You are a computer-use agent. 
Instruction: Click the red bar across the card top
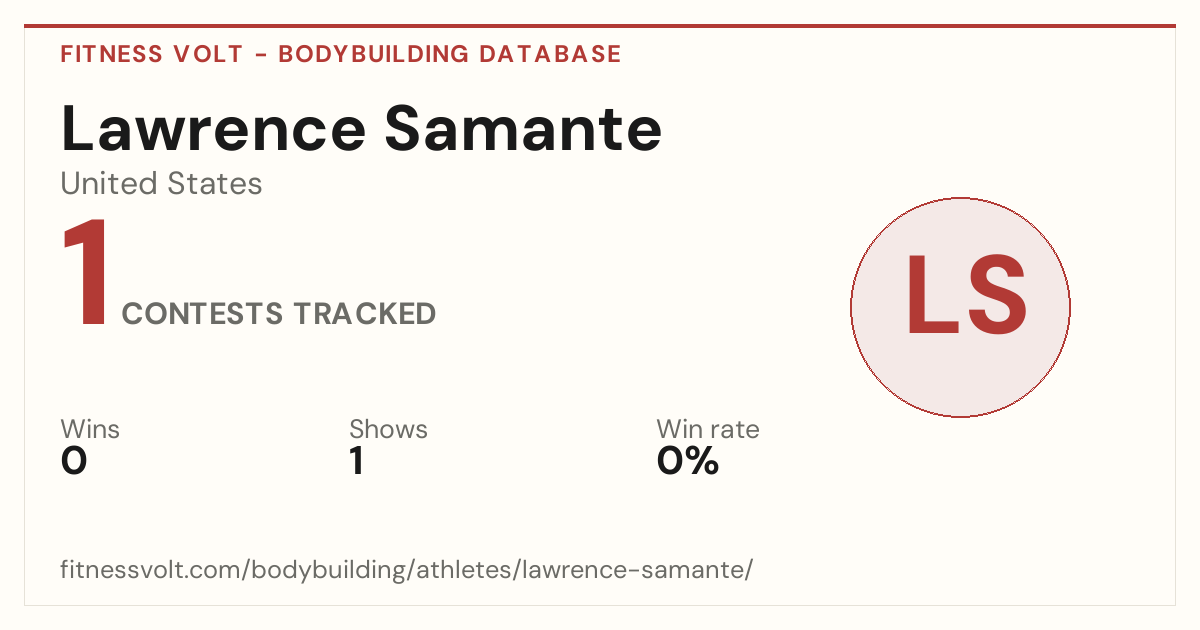pyautogui.click(x=600, y=26)
